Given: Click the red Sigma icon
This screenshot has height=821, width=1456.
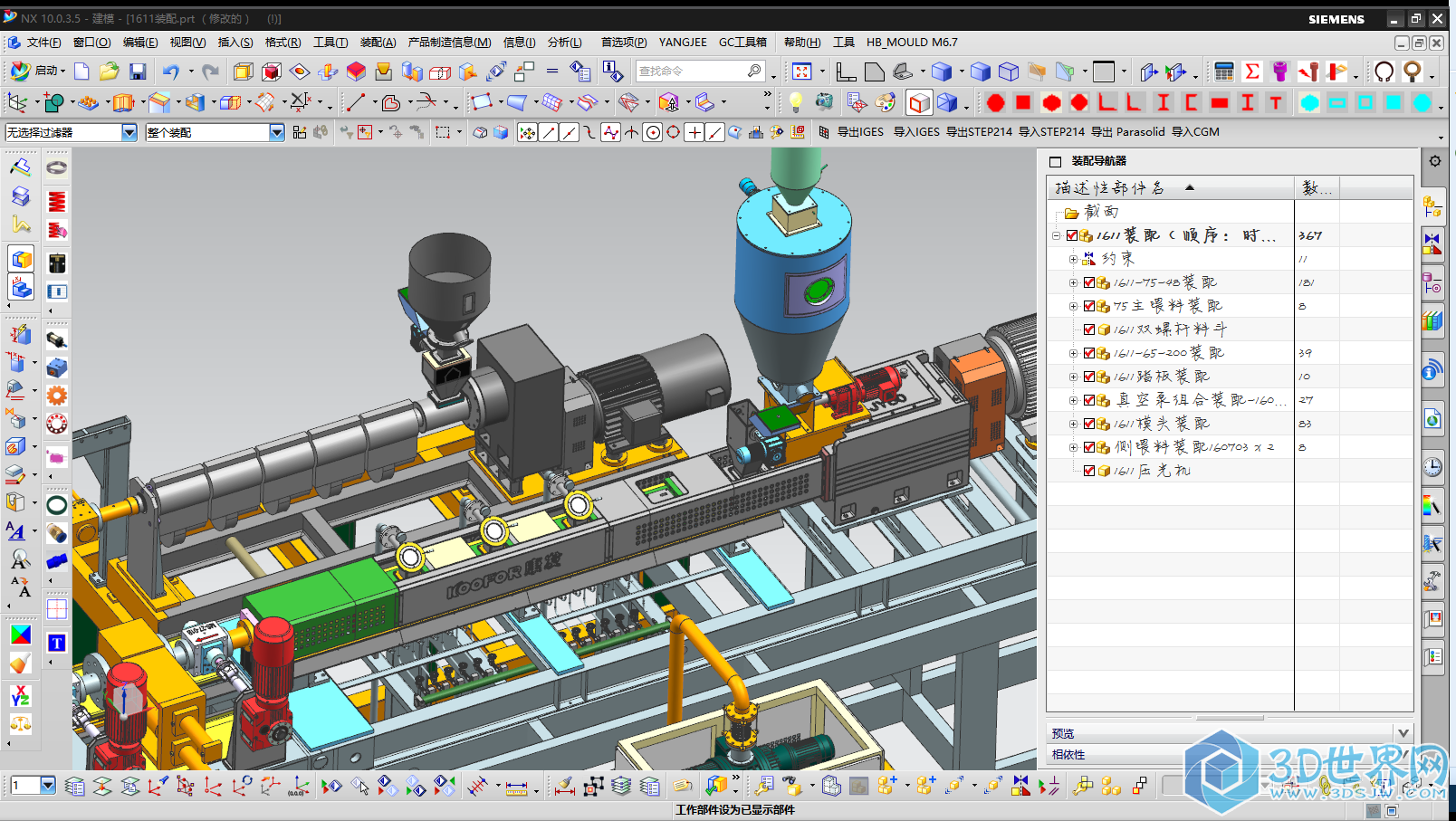Looking at the screenshot, I should click(1252, 72).
